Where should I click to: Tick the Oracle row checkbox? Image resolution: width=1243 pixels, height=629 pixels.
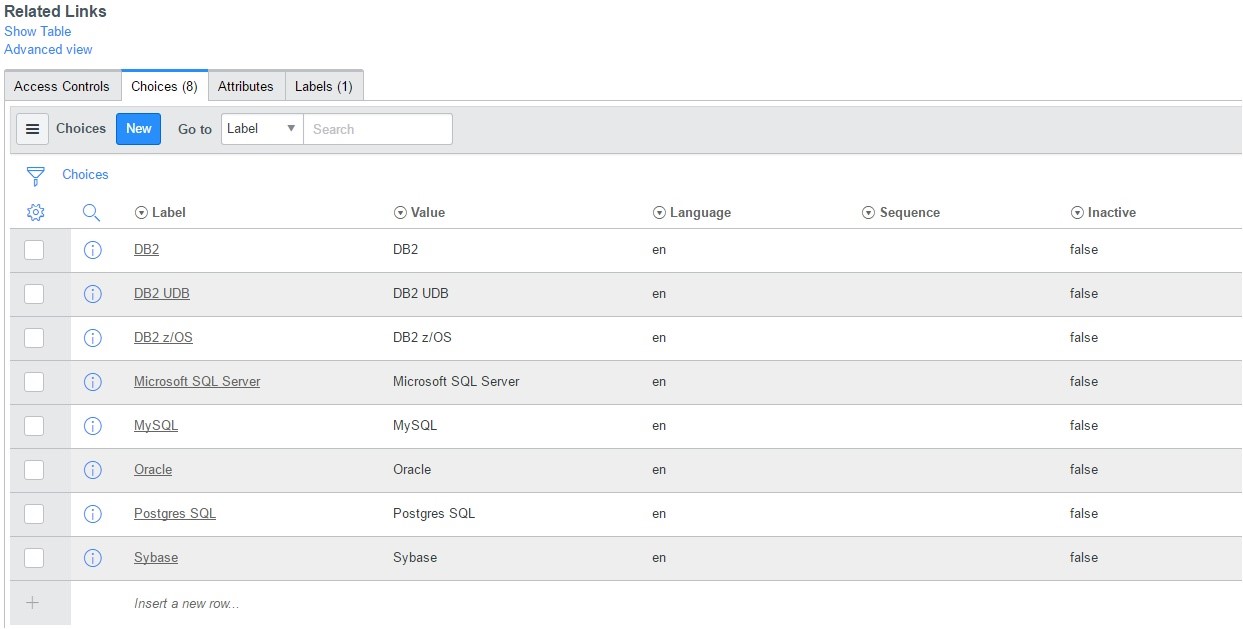tap(34, 470)
